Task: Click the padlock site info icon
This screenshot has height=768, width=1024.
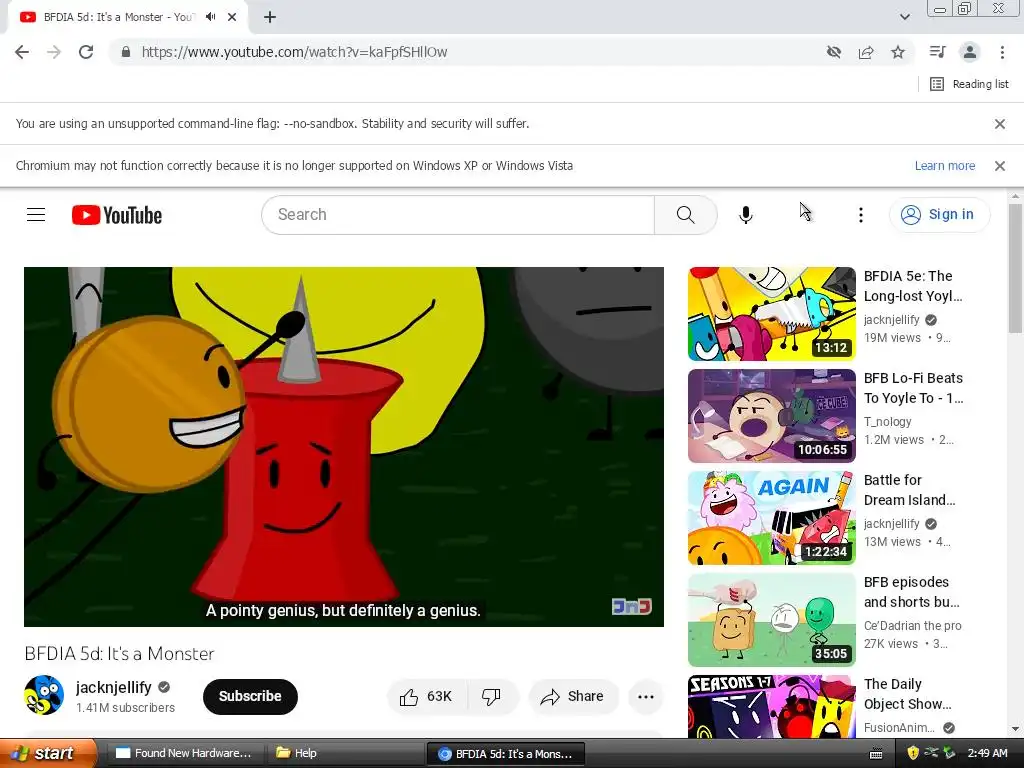Action: coord(126,52)
